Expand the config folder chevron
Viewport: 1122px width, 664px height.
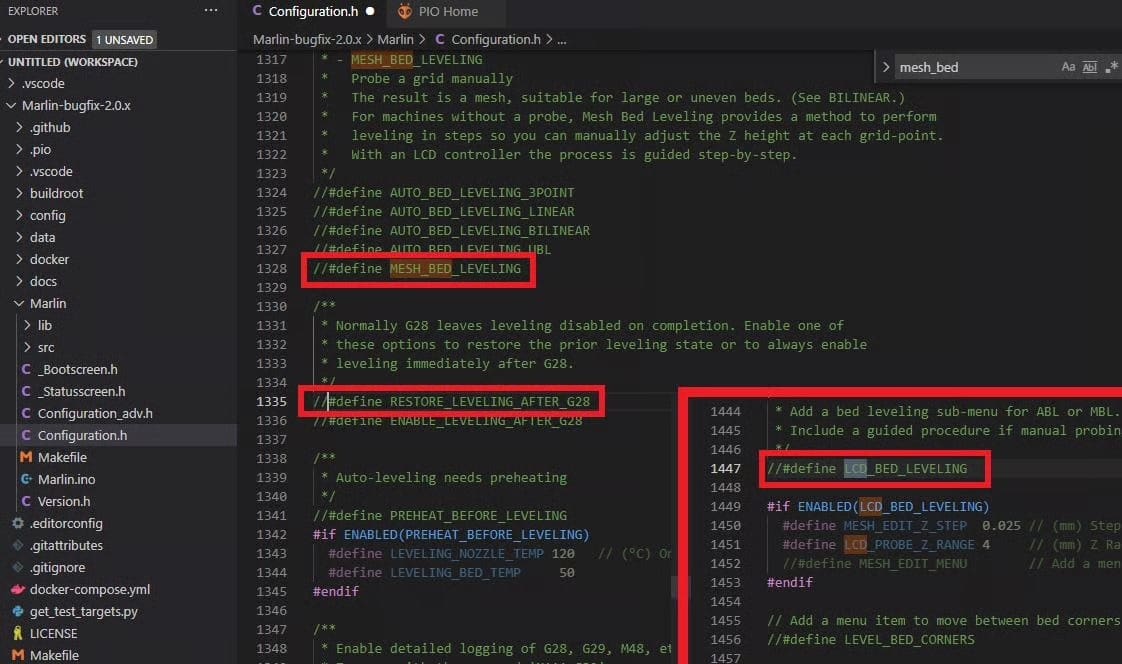pyautogui.click(x=19, y=215)
